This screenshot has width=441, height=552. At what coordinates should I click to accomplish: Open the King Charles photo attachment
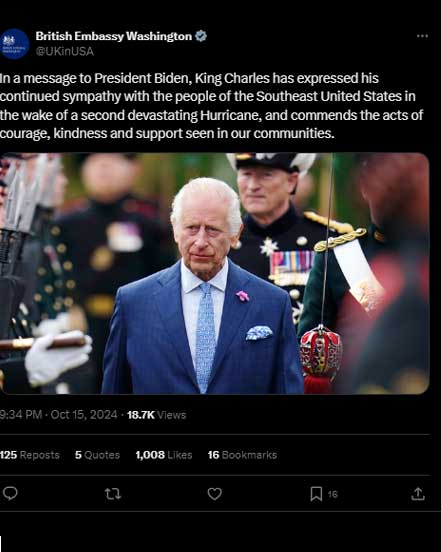214,273
